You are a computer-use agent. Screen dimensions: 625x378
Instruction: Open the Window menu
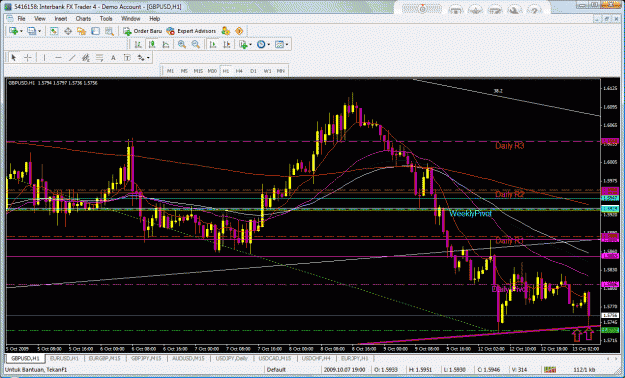pyautogui.click(x=131, y=19)
